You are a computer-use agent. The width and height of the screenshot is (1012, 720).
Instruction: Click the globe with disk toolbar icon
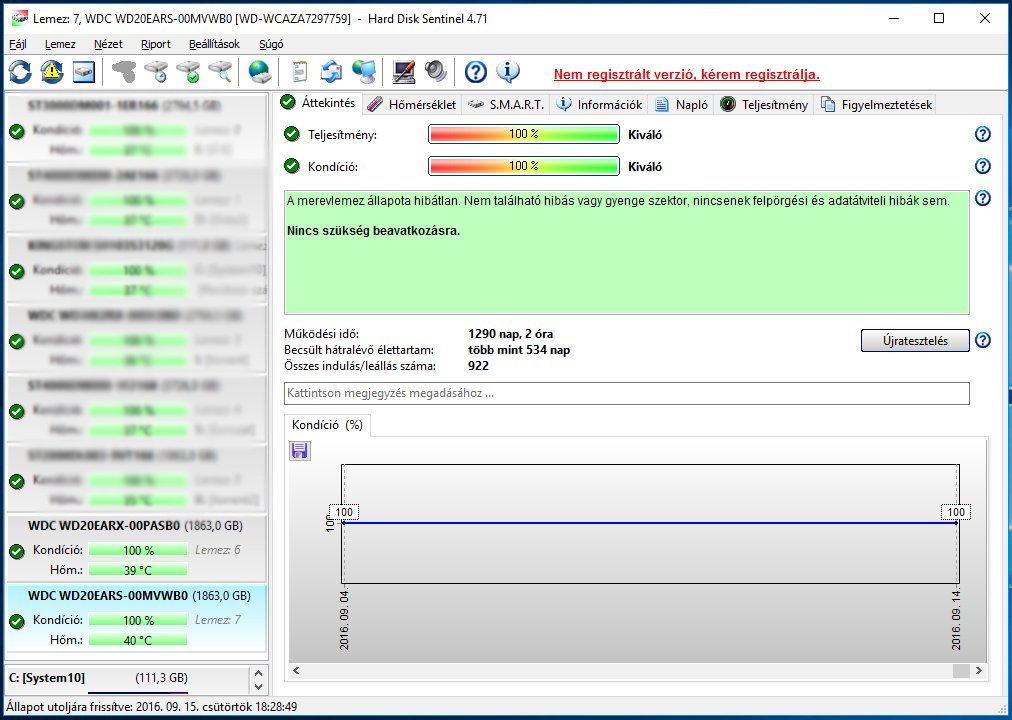[x=259, y=72]
